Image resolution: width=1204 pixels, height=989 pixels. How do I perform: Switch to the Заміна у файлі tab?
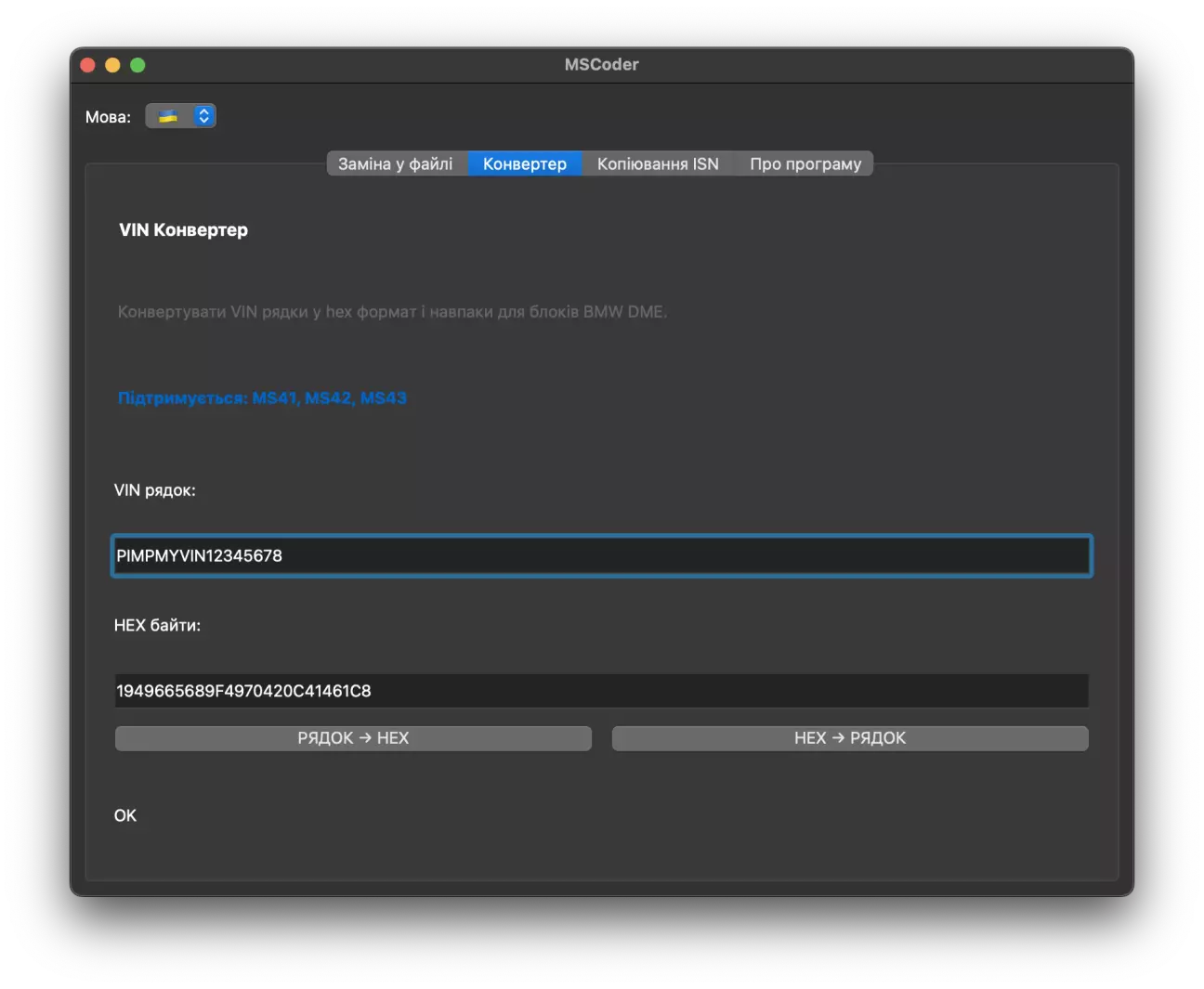[x=396, y=163]
